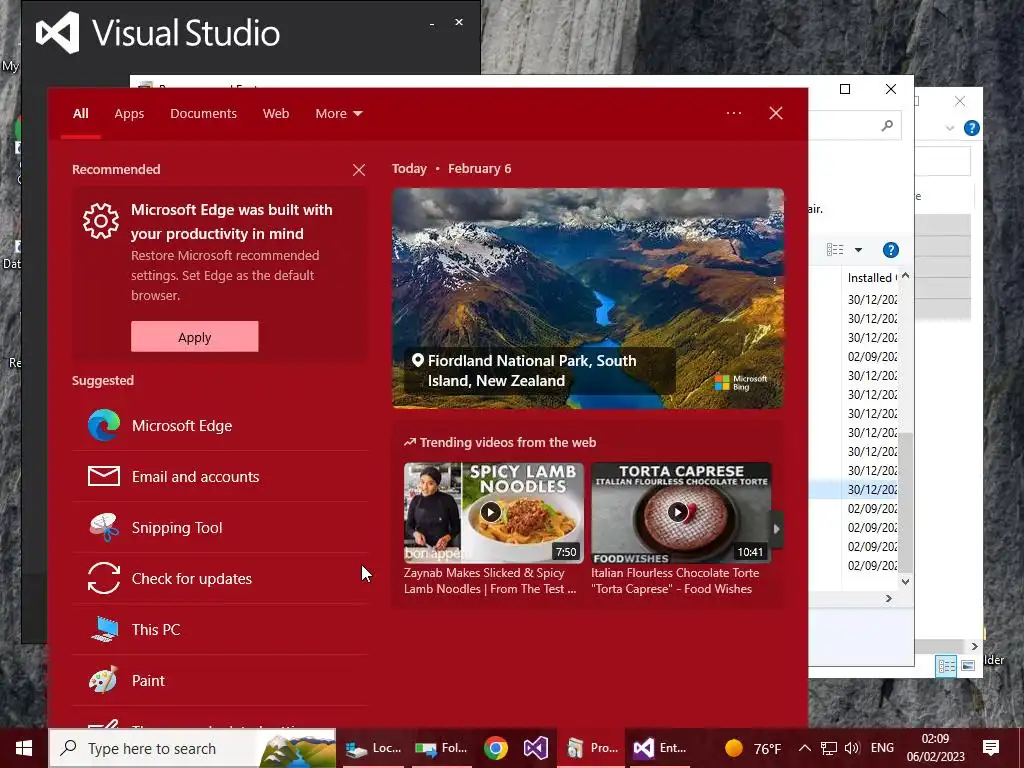Dismiss the Recommended section

[359, 170]
